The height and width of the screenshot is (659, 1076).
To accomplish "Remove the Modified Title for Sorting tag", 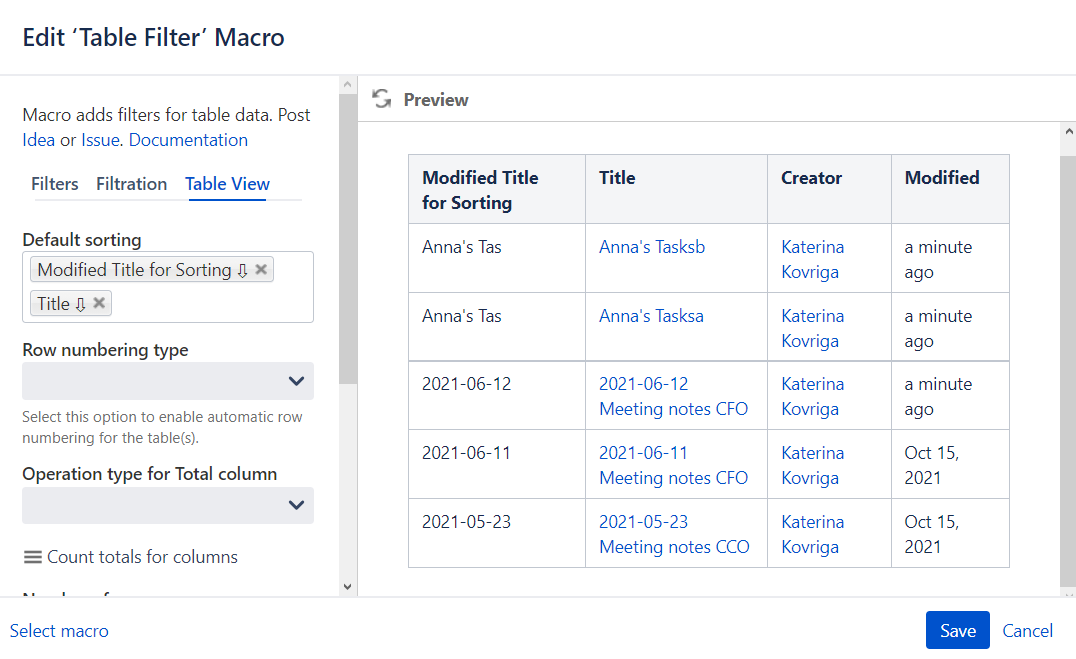I will coord(261,270).
